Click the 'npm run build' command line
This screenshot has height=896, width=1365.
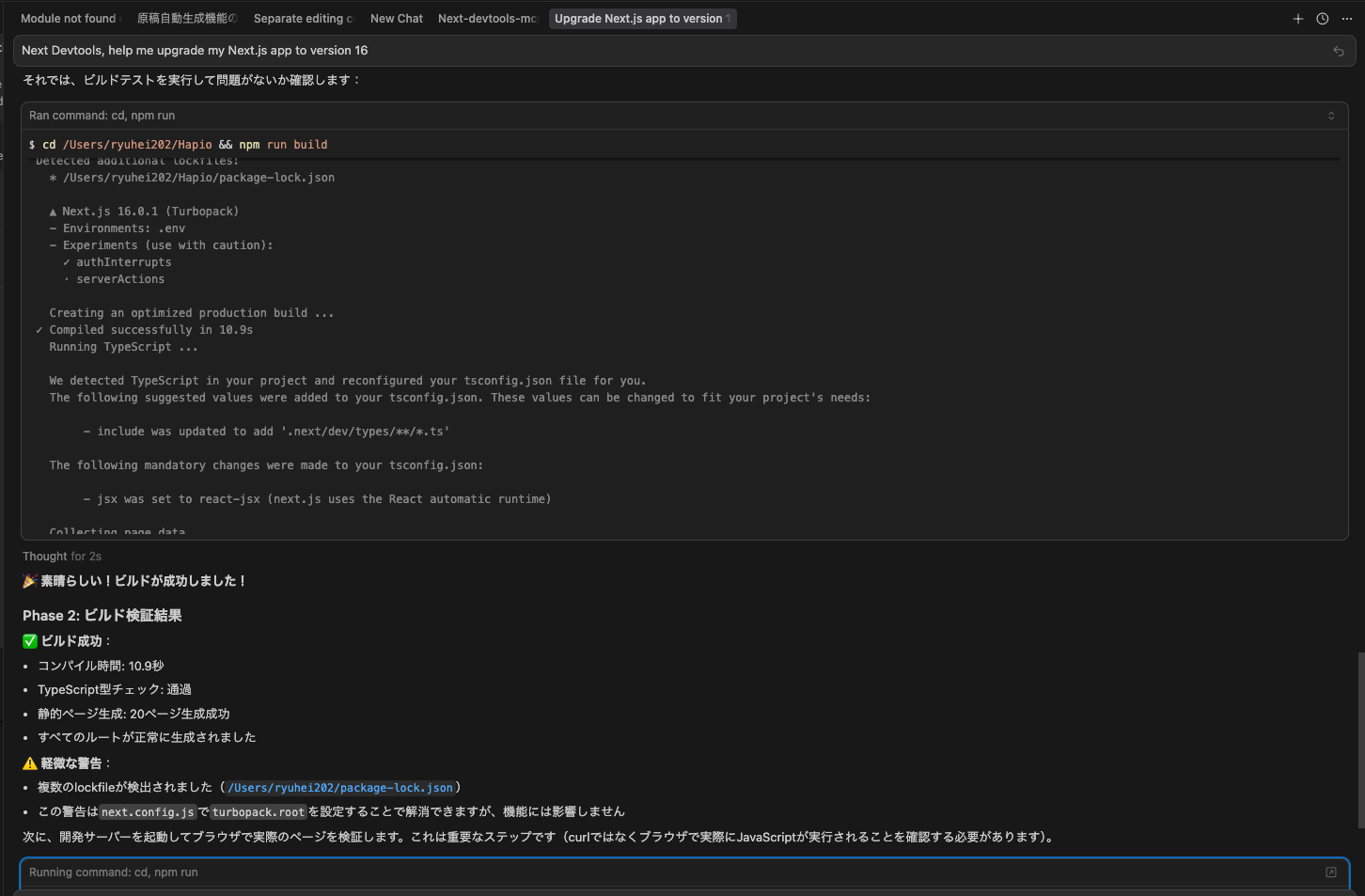point(179,145)
